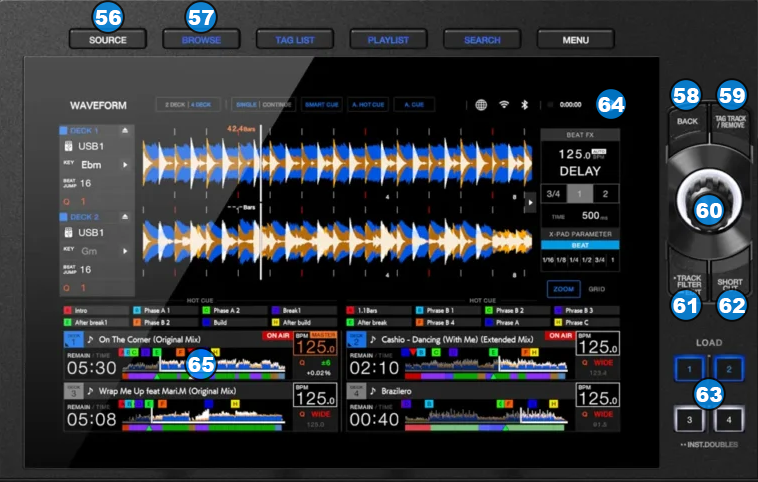Click the rotary selector knob
The height and width of the screenshot is (482, 758).
click(x=708, y=198)
